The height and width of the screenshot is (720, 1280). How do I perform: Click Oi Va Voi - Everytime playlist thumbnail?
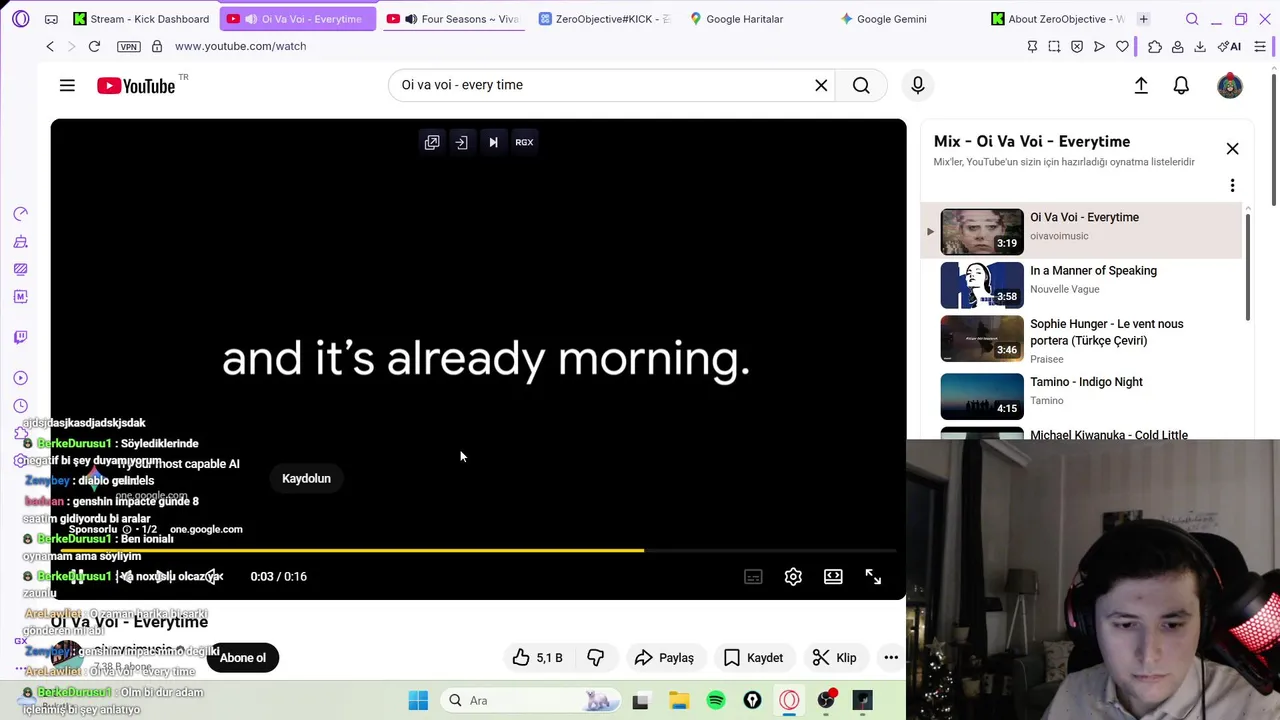pos(982,231)
